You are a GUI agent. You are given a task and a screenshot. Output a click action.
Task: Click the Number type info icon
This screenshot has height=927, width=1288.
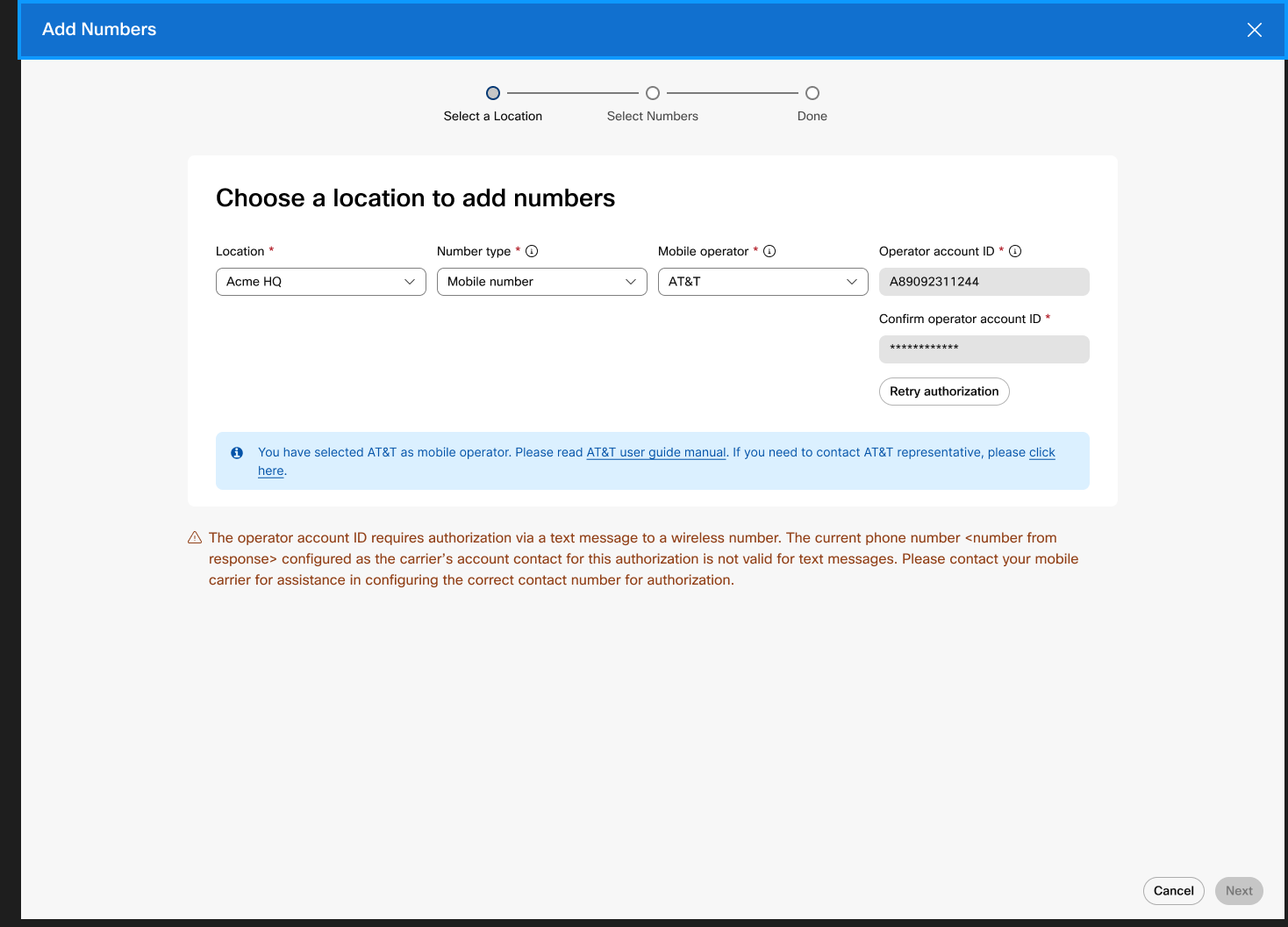coord(533,251)
